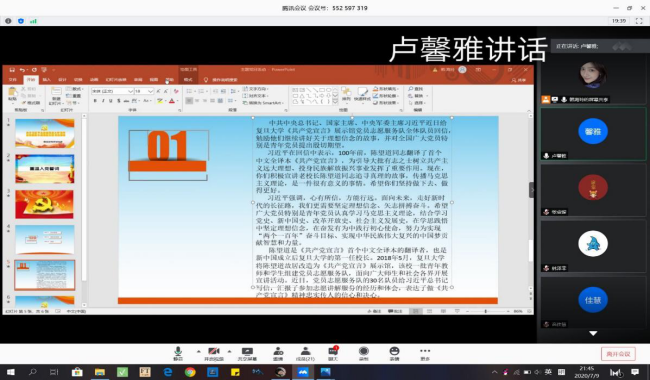Expand video options arrow beside camera
The image size is (650, 380).
coord(229,351)
